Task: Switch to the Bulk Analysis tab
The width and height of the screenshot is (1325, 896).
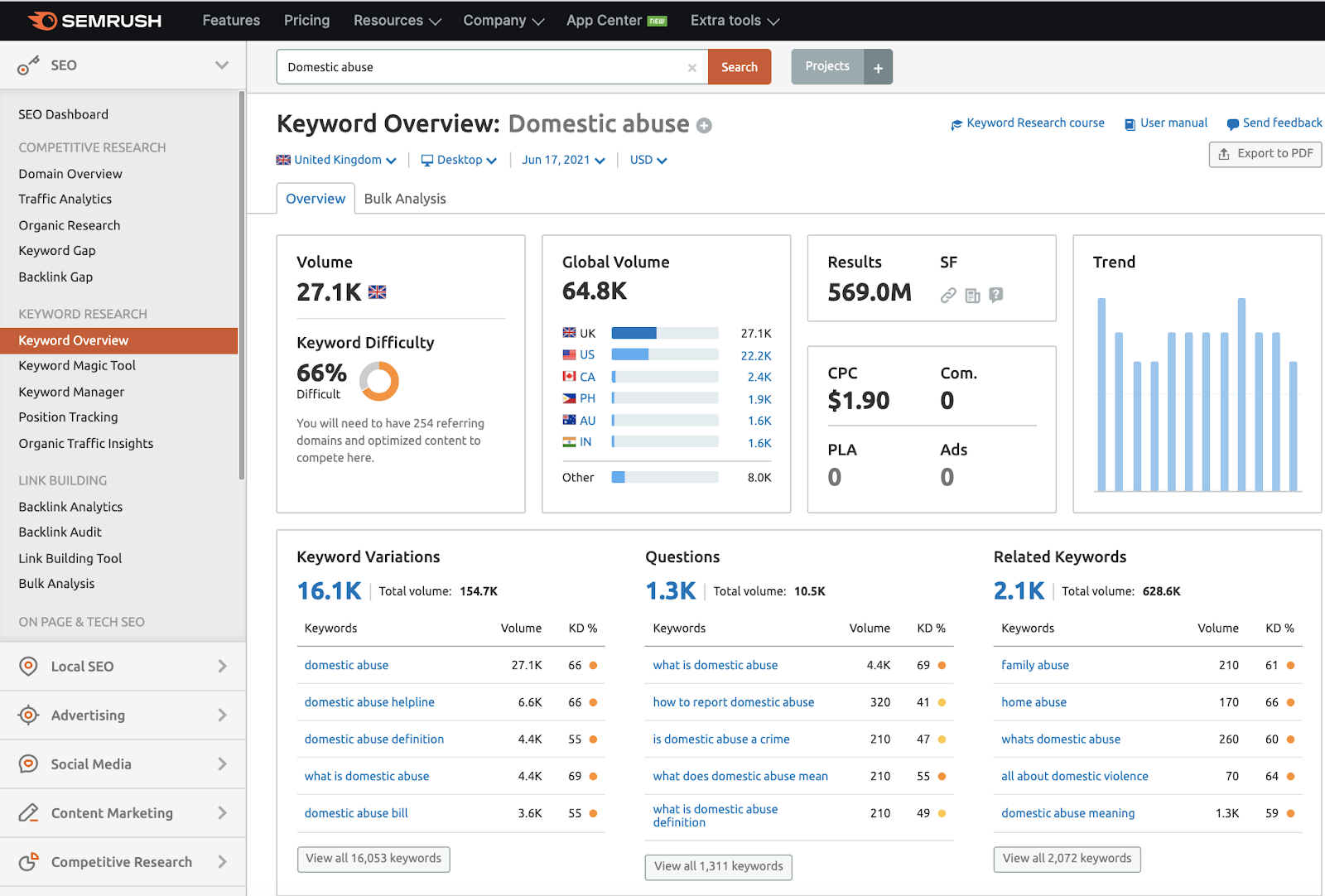Action: coord(405,199)
